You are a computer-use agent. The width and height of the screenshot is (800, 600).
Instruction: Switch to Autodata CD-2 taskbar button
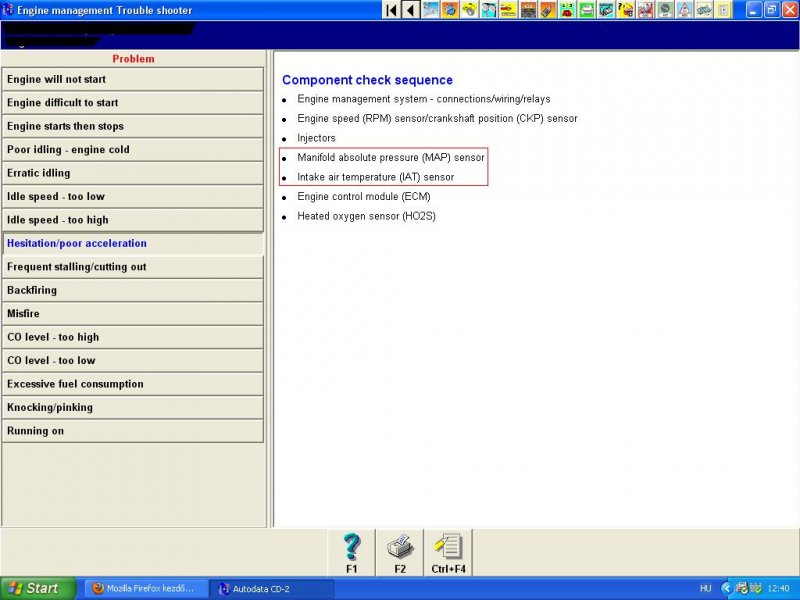tap(273, 589)
